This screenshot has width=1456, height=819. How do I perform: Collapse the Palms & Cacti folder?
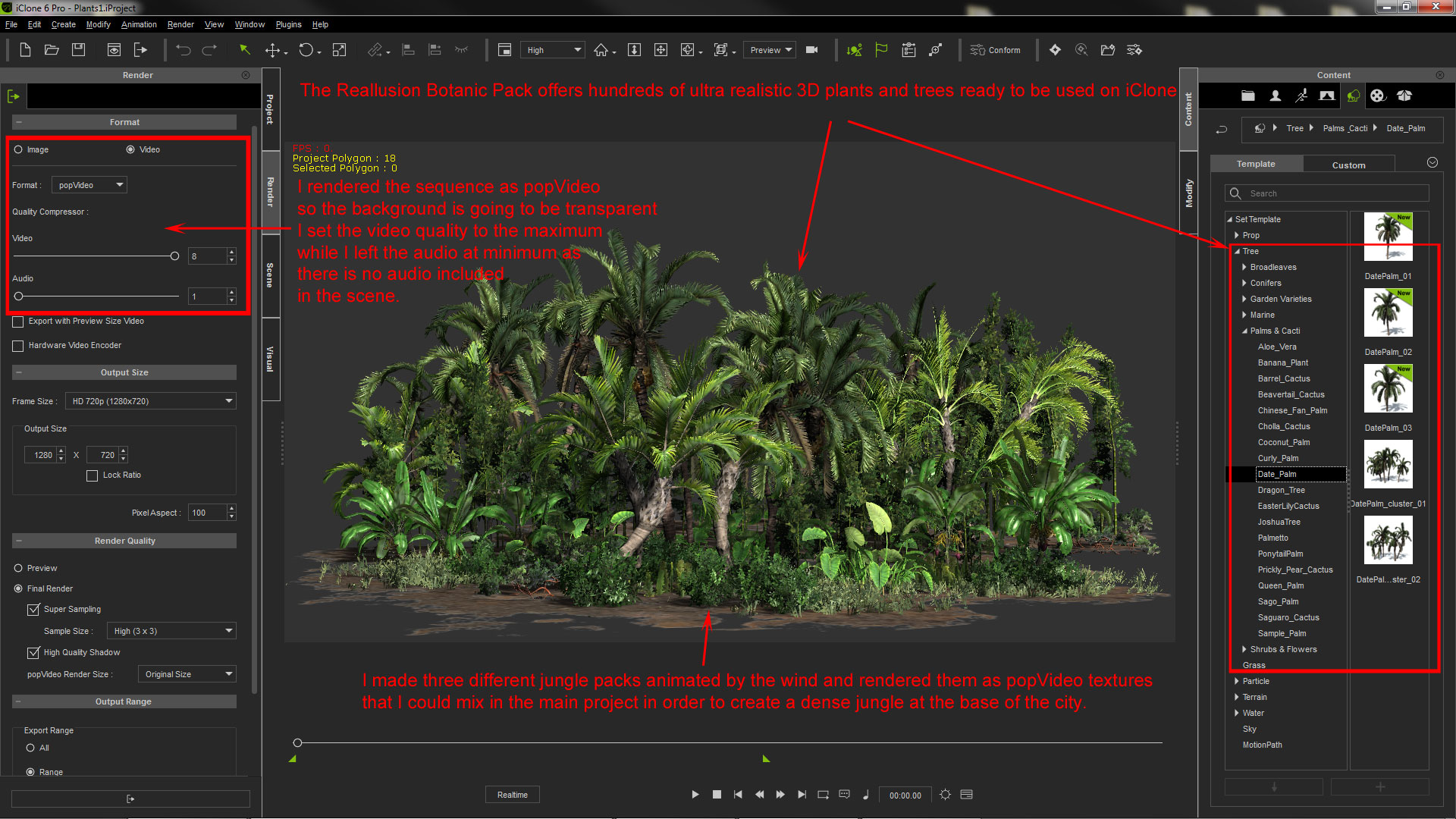tap(1244, 331)
